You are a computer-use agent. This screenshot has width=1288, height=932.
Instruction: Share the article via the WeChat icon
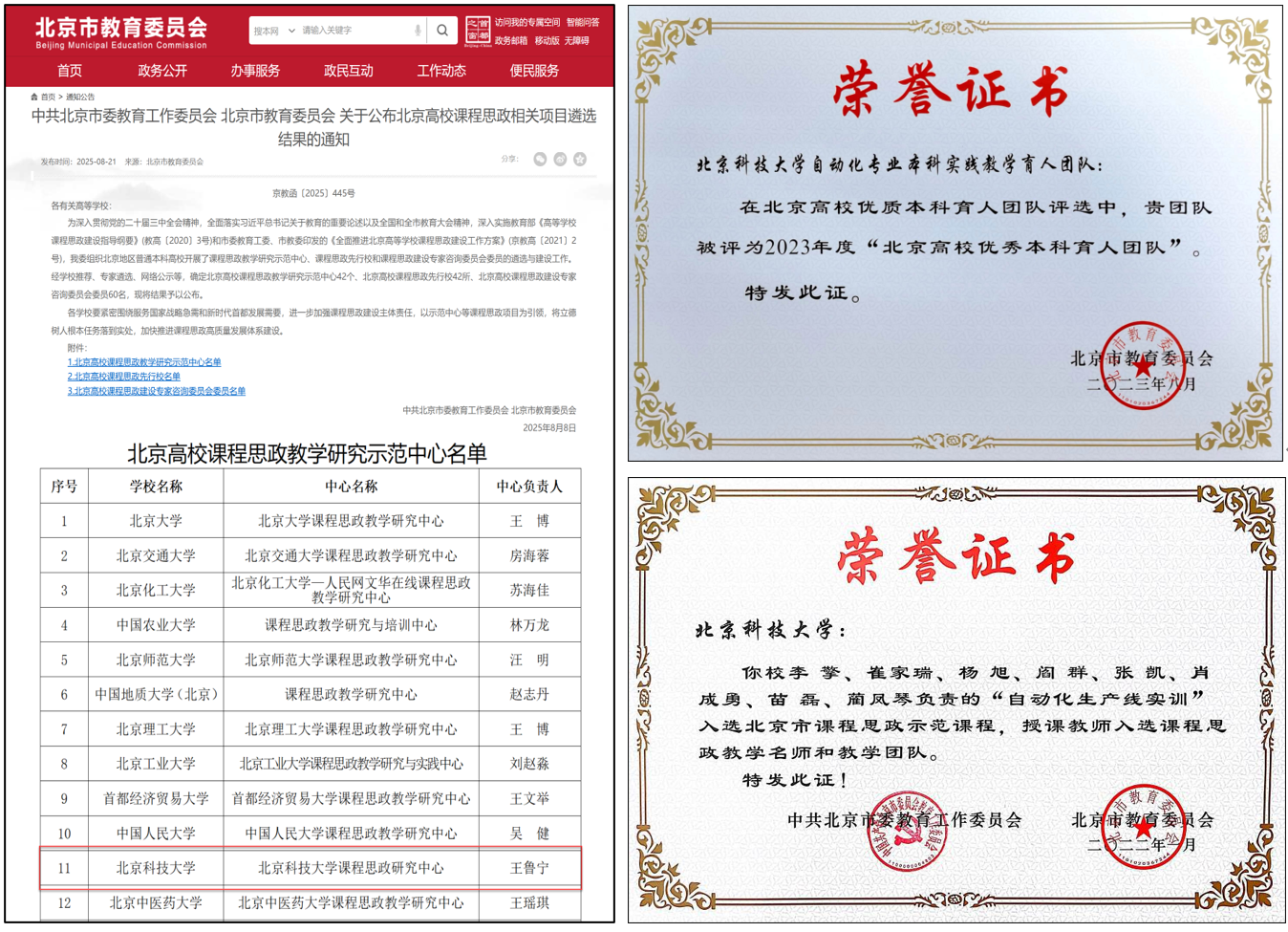[x=540, y=159]
